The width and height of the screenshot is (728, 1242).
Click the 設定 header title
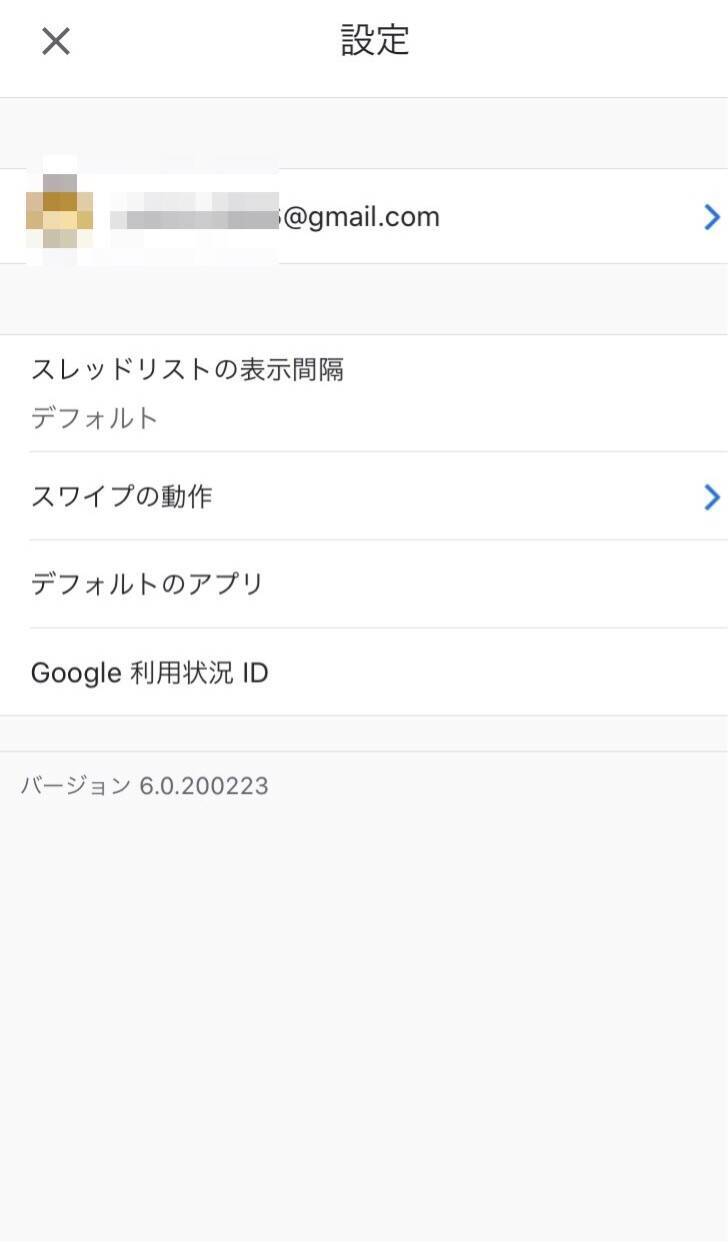point(375,41)
